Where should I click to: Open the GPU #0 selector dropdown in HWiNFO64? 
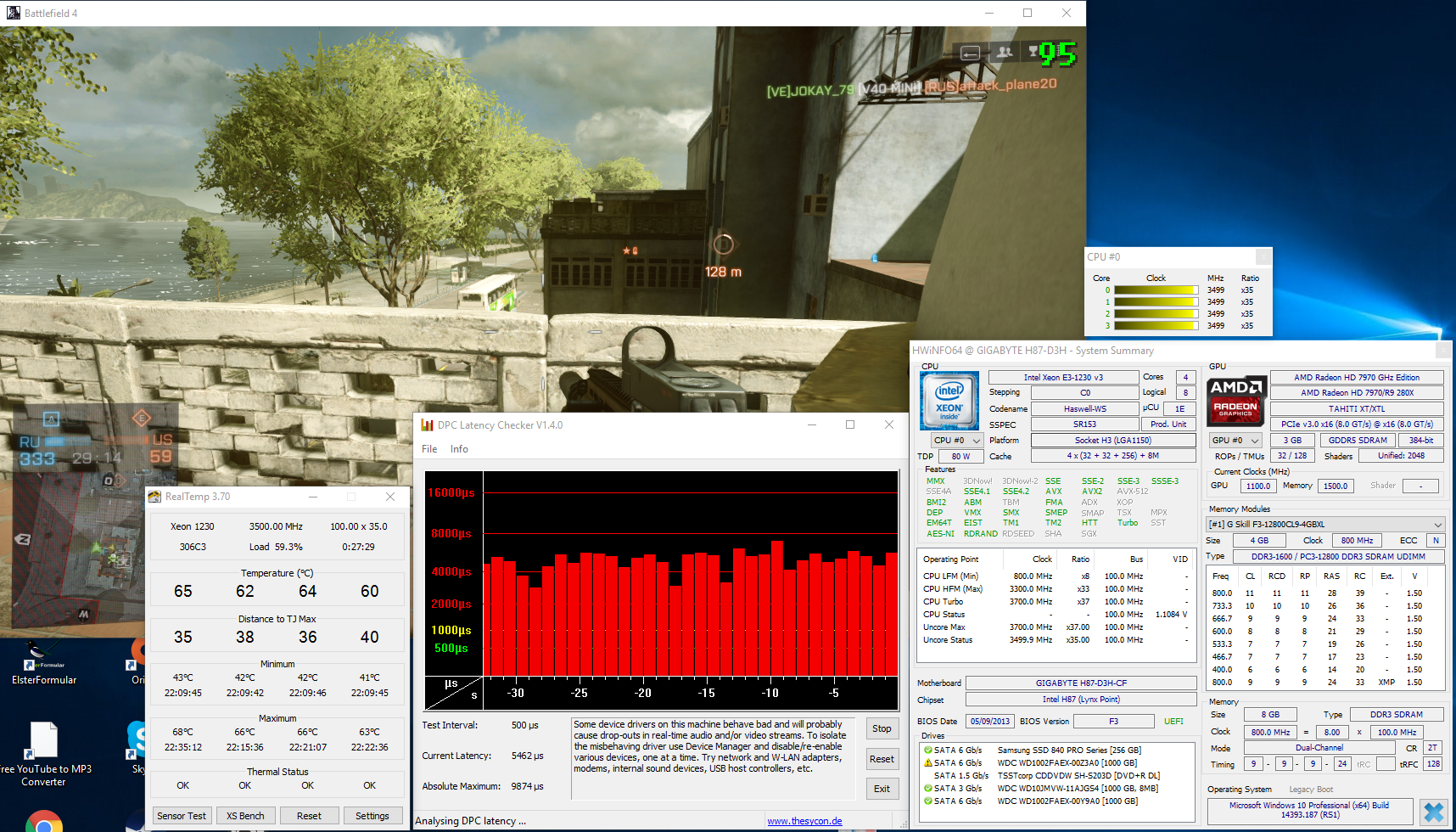(1235, 441)
